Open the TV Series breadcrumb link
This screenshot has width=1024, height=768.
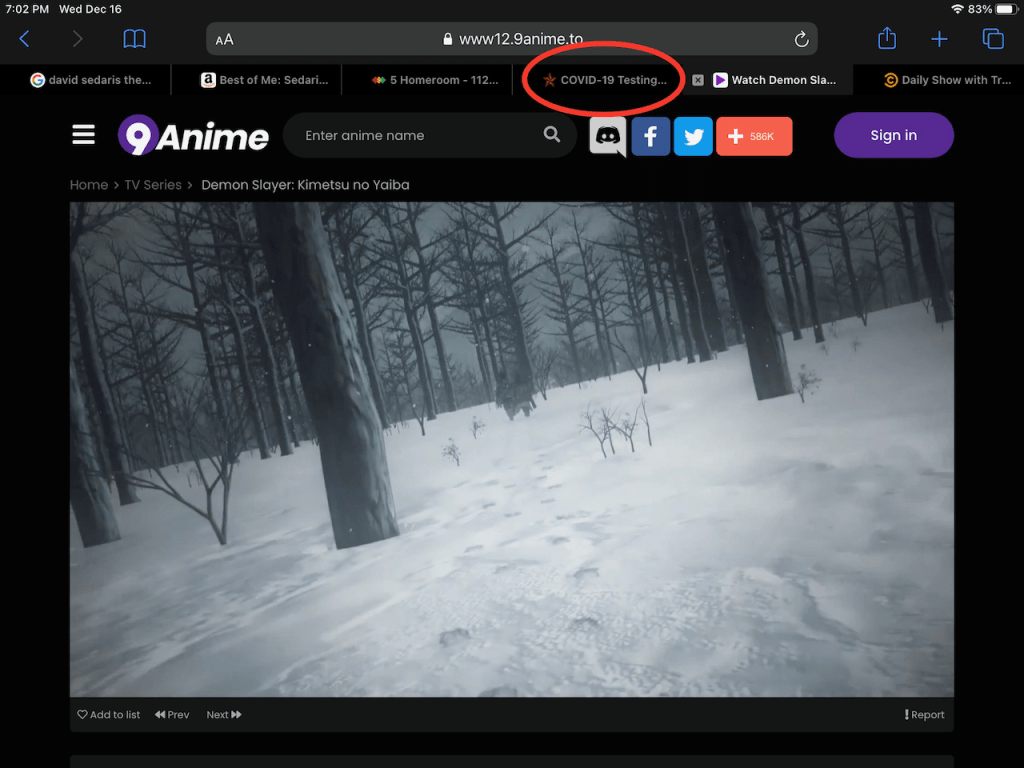pos(153,185)
